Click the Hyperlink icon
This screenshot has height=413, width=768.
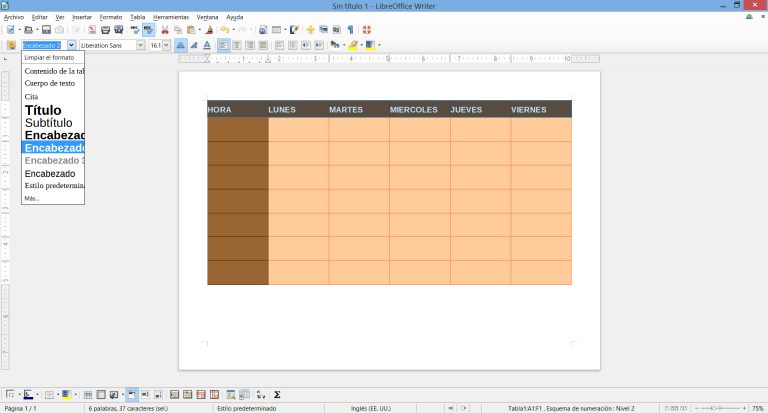pyautogui.click(x=263, y=30)
